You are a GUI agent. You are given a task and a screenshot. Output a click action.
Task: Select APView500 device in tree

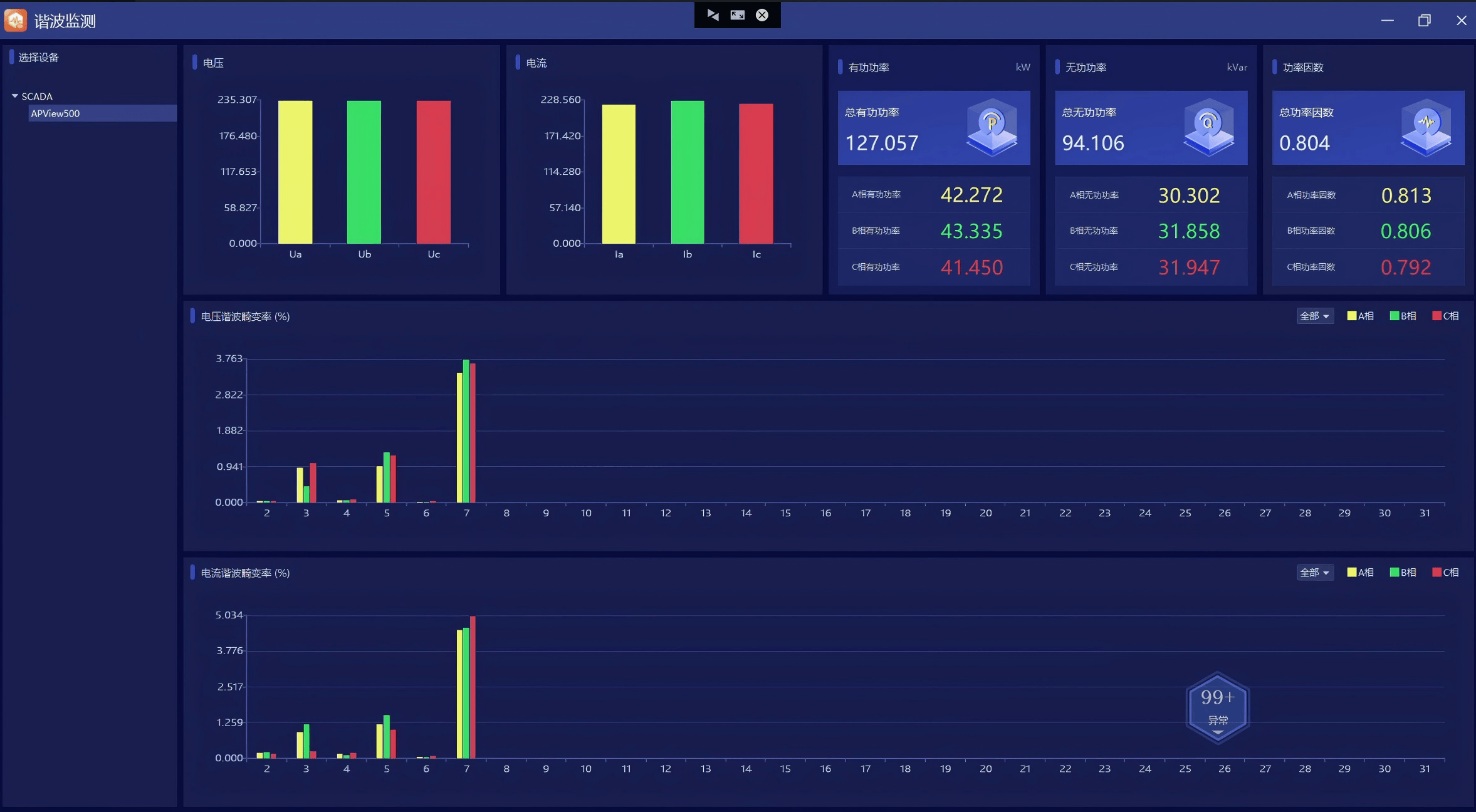[55, 113]
